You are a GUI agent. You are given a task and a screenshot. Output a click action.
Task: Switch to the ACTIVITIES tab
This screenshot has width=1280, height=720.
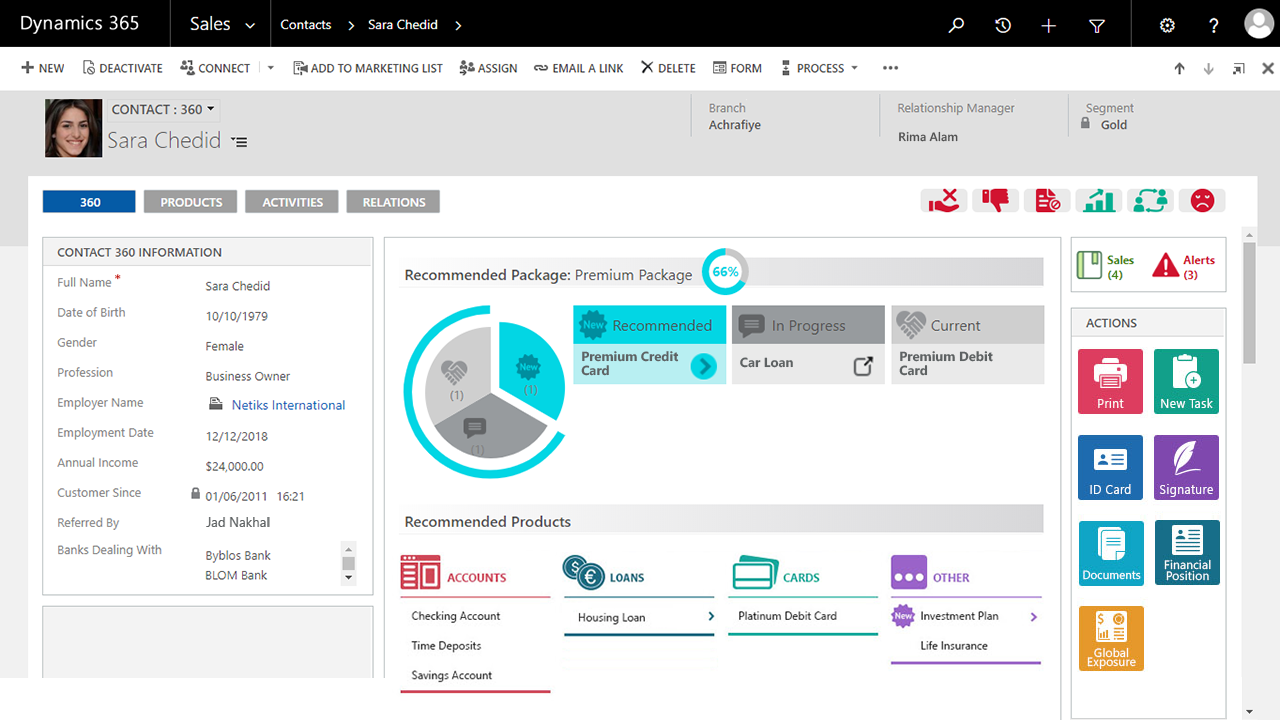click(x=292, y=202)
